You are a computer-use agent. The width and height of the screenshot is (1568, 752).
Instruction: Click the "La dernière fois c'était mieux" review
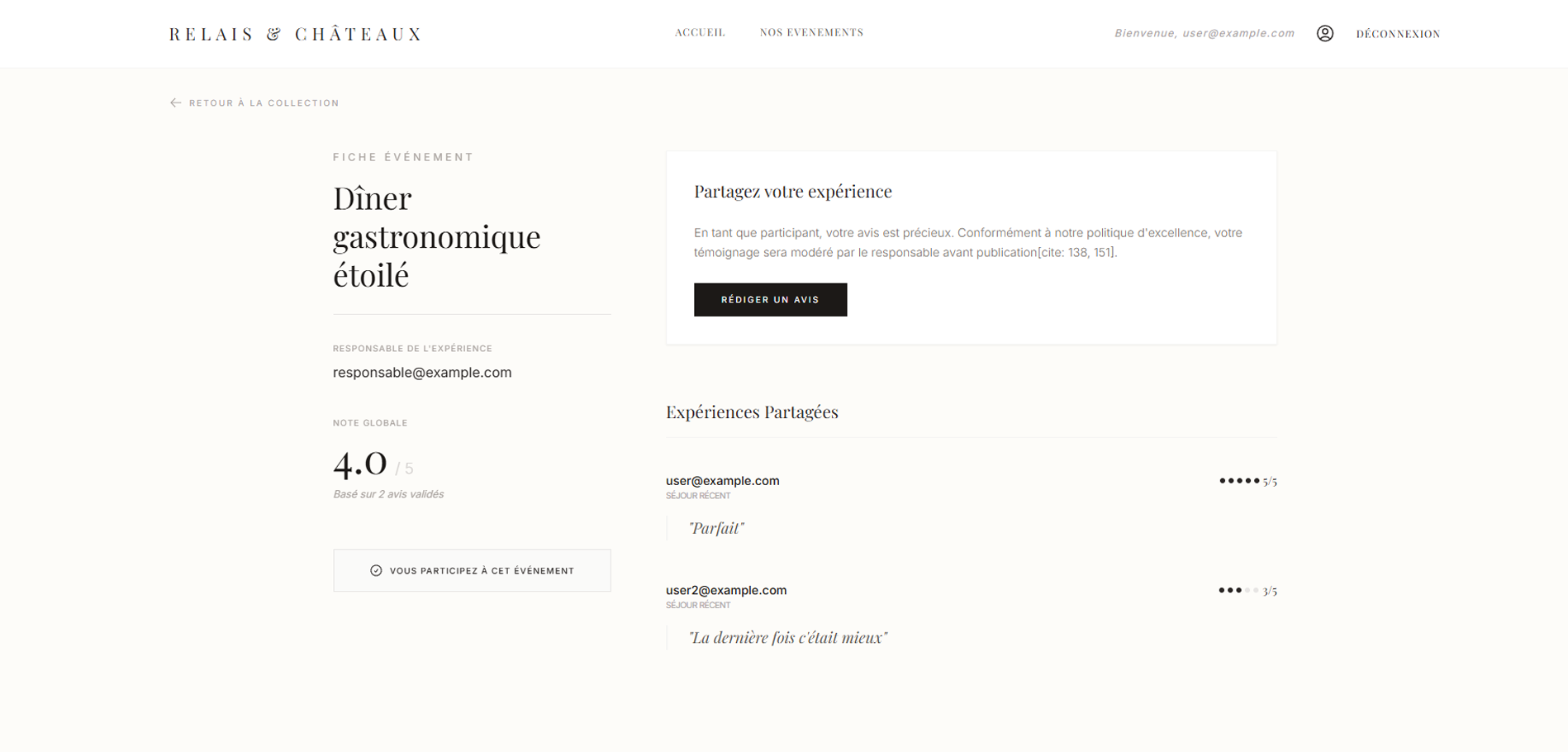point(787,638)
